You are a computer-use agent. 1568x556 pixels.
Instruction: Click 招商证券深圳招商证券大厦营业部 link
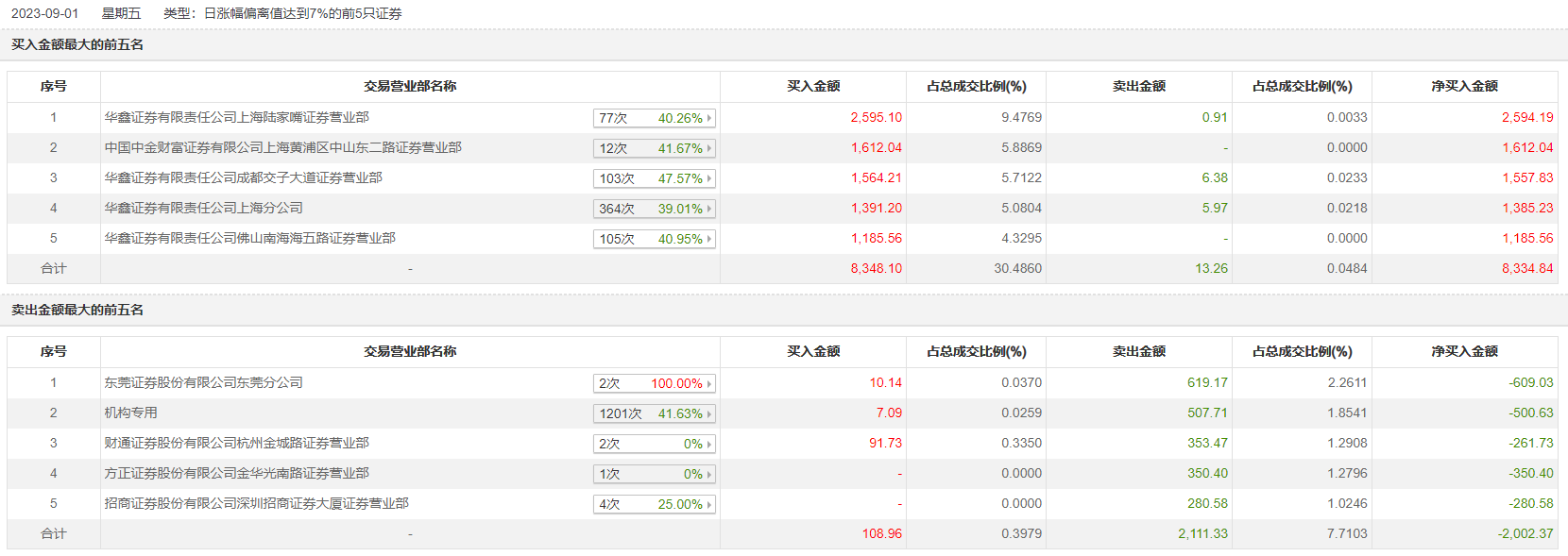pos(256,504)
